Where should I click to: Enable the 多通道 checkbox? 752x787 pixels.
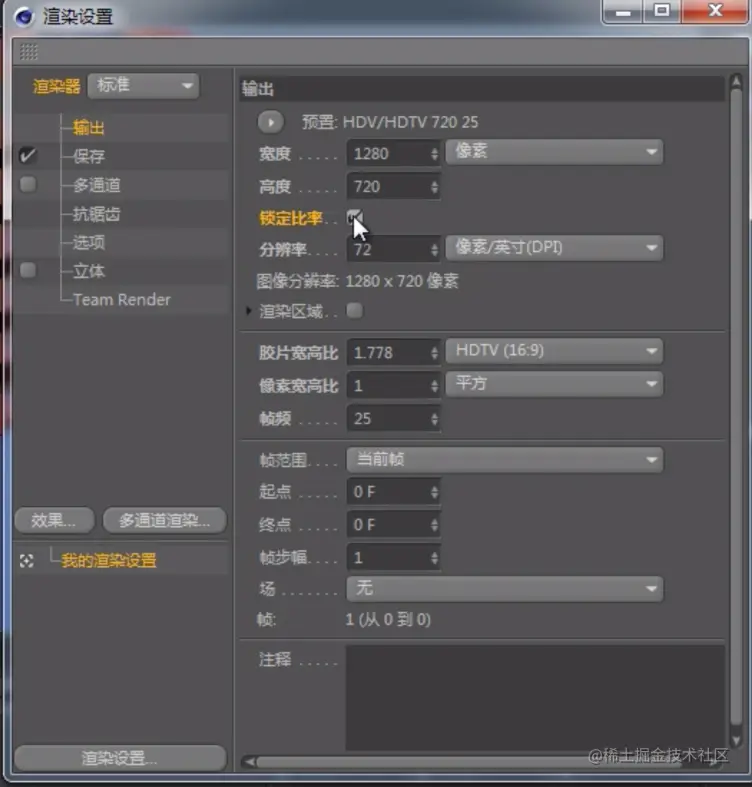point(28,184)
